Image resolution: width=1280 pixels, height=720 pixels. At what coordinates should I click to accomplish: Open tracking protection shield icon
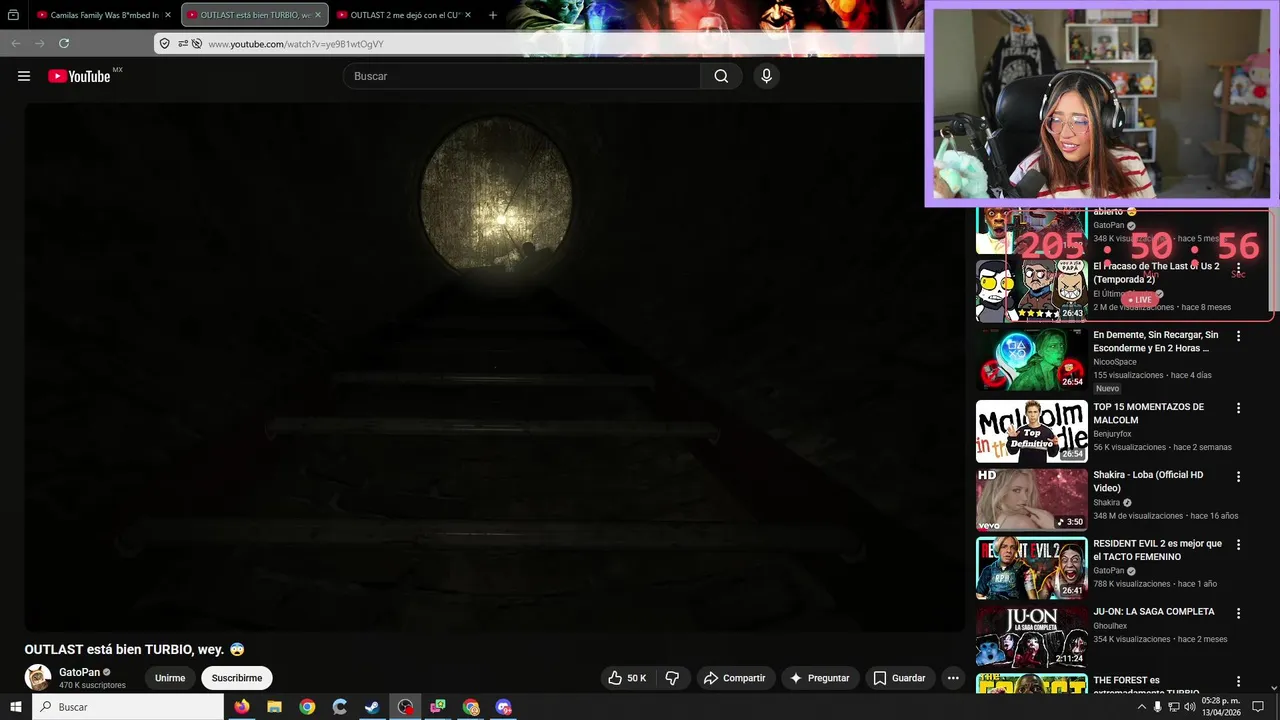[165, 43]
